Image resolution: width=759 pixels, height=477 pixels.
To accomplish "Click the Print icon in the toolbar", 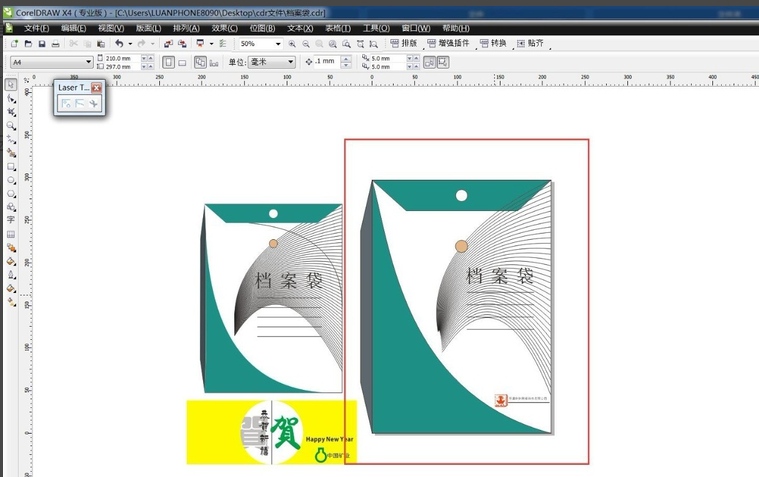I will point(55,44).
